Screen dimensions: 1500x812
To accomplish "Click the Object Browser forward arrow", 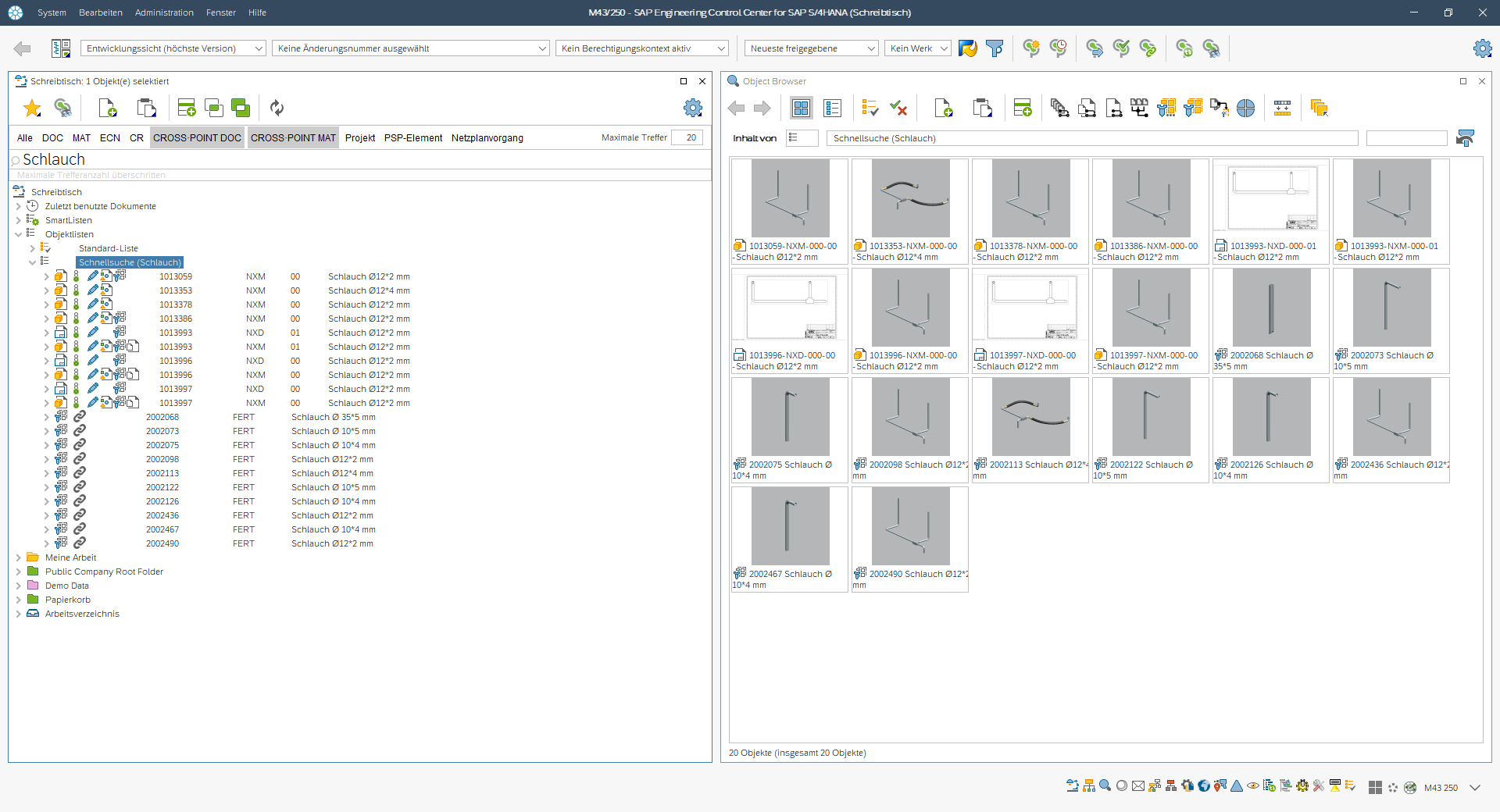I will click(x=762, y=108).
